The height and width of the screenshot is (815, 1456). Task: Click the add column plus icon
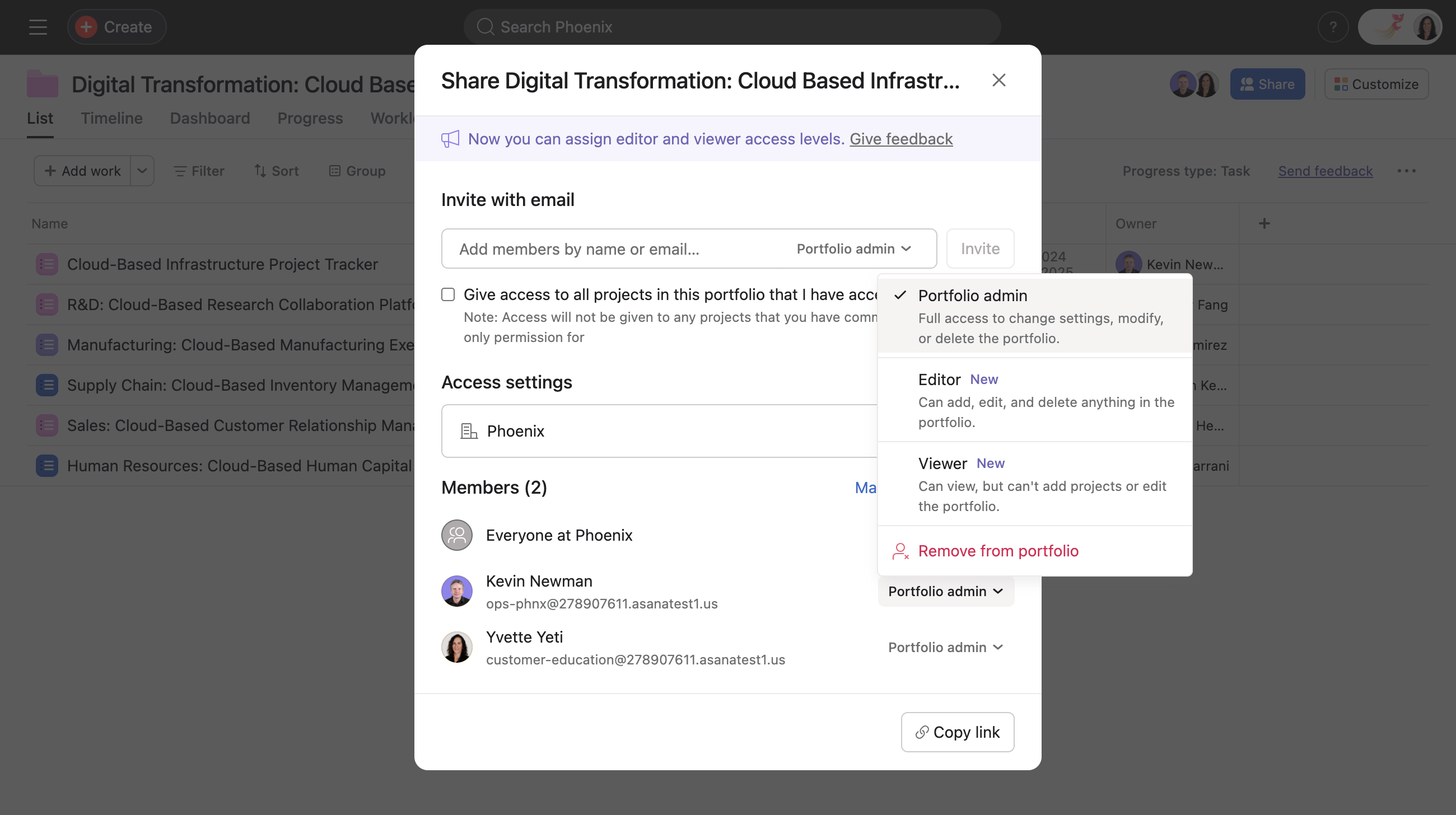tap(1264, 223)
